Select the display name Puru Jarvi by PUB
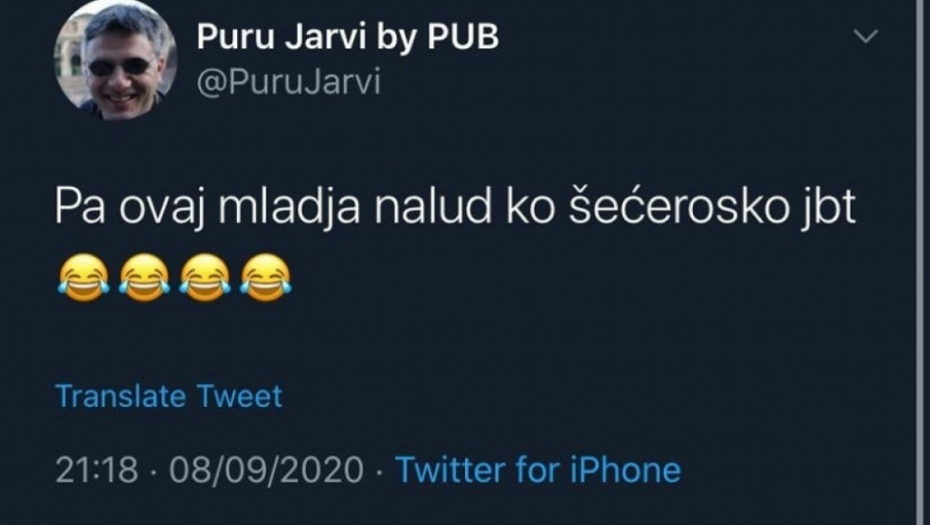Viewport: 930px width, 525px height. click(x=348, y=36)
